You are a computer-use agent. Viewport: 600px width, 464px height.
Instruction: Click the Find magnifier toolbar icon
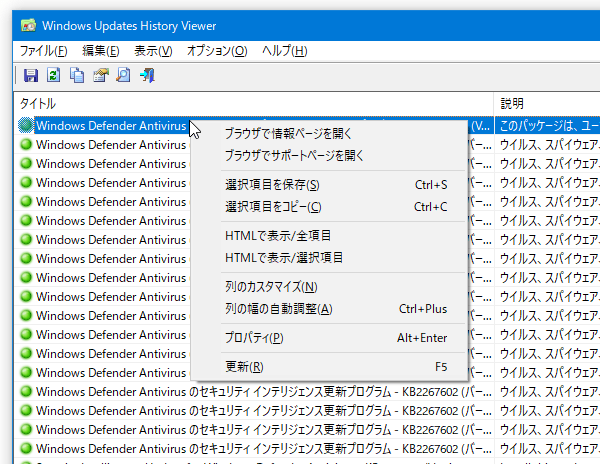tap(124, 75)
